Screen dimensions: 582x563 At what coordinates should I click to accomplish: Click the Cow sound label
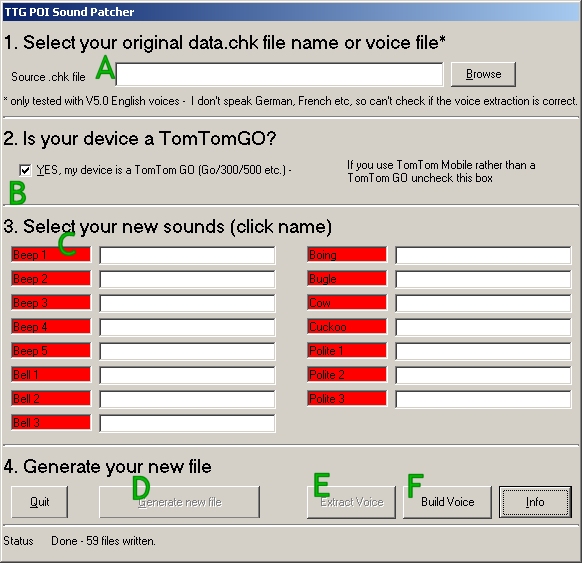pos(347,302)
